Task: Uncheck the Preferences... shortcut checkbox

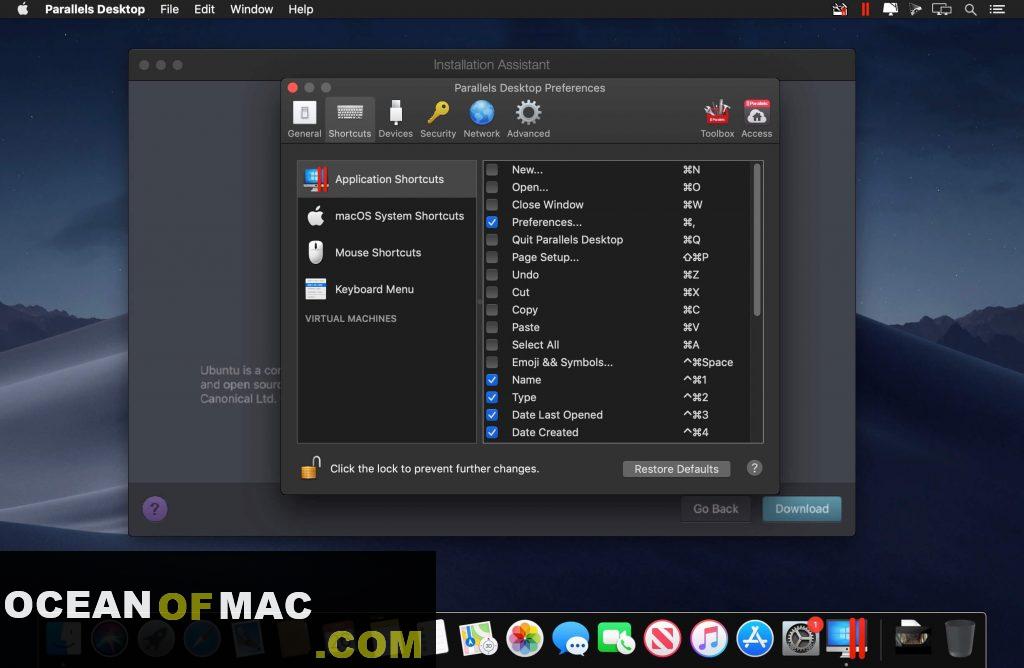Action: coord(492,222)
